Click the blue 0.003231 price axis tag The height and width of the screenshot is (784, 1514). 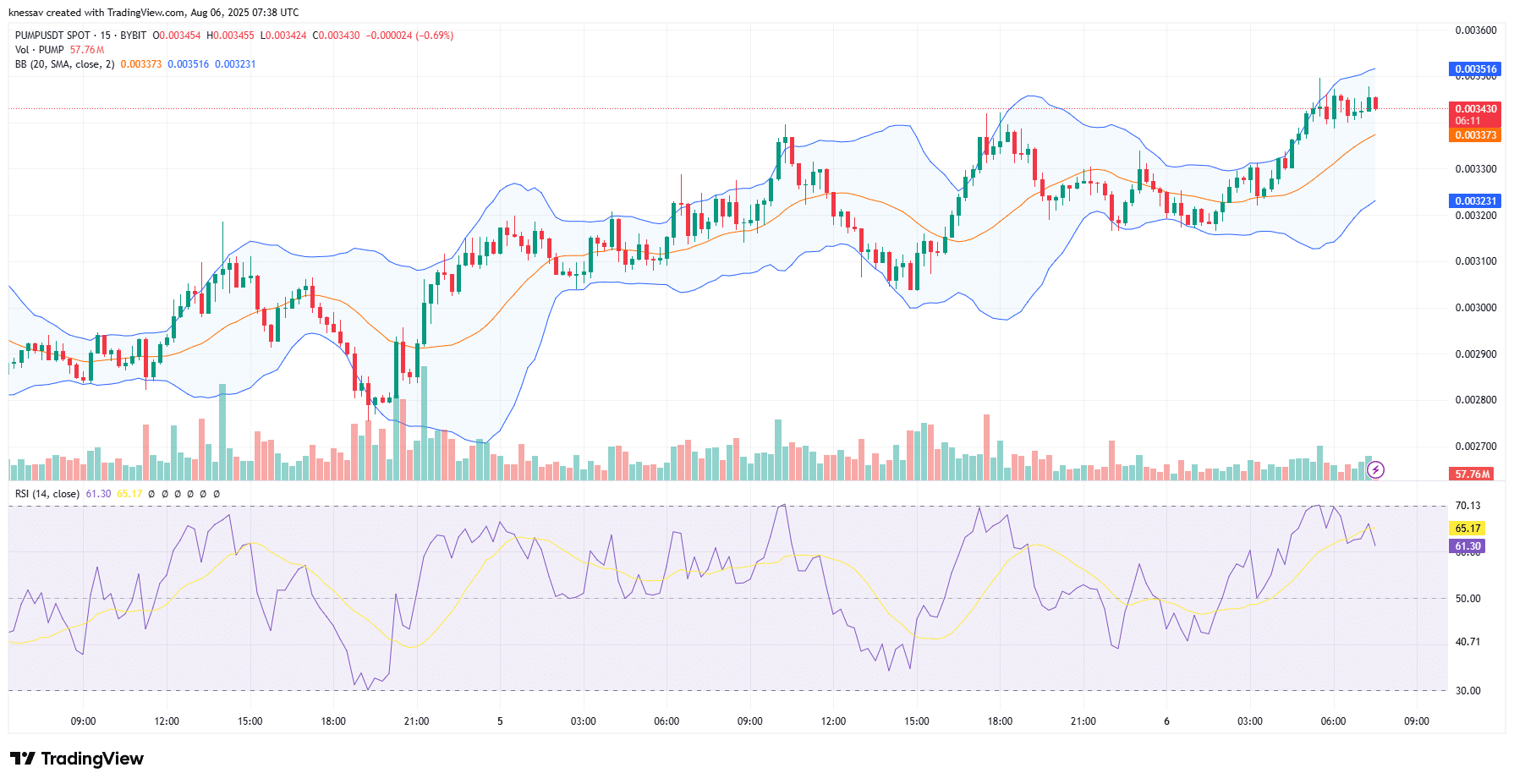[x=1475, y=201]
